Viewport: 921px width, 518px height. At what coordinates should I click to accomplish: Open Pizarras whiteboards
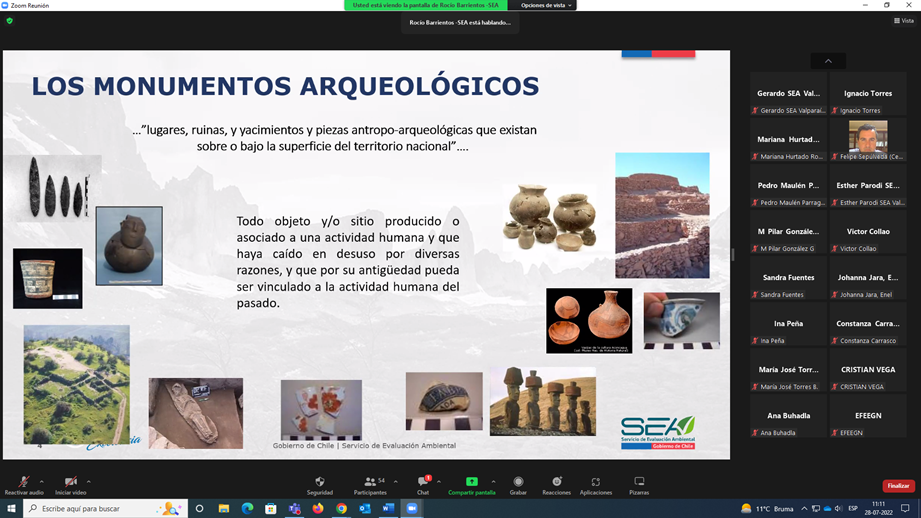(639, 483)
